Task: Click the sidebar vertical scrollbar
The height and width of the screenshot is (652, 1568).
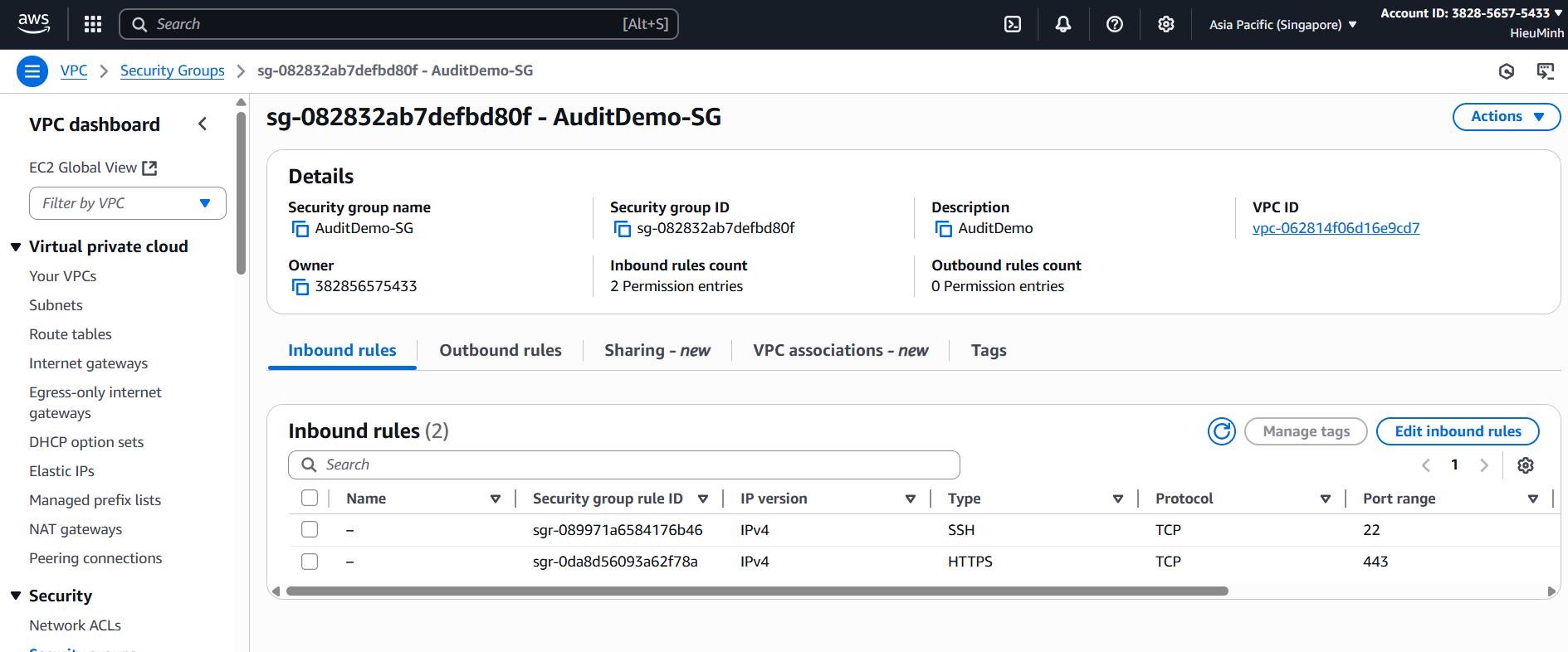Action: 242,192
